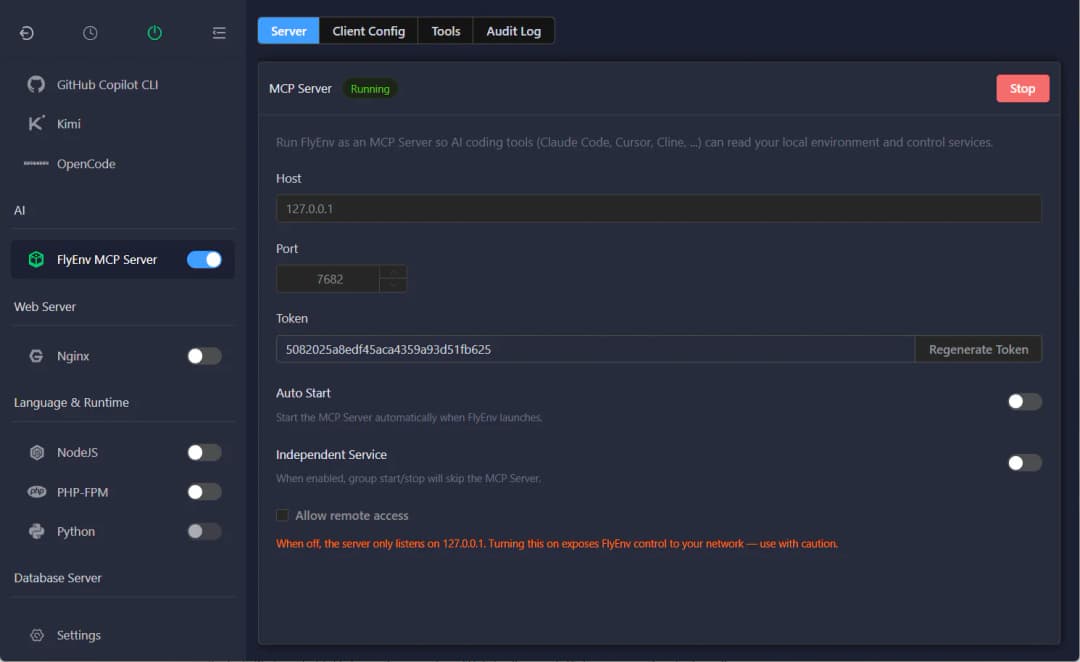
Task: Decrease the Port value with down arrow
Action: click(x=393, y=286)
